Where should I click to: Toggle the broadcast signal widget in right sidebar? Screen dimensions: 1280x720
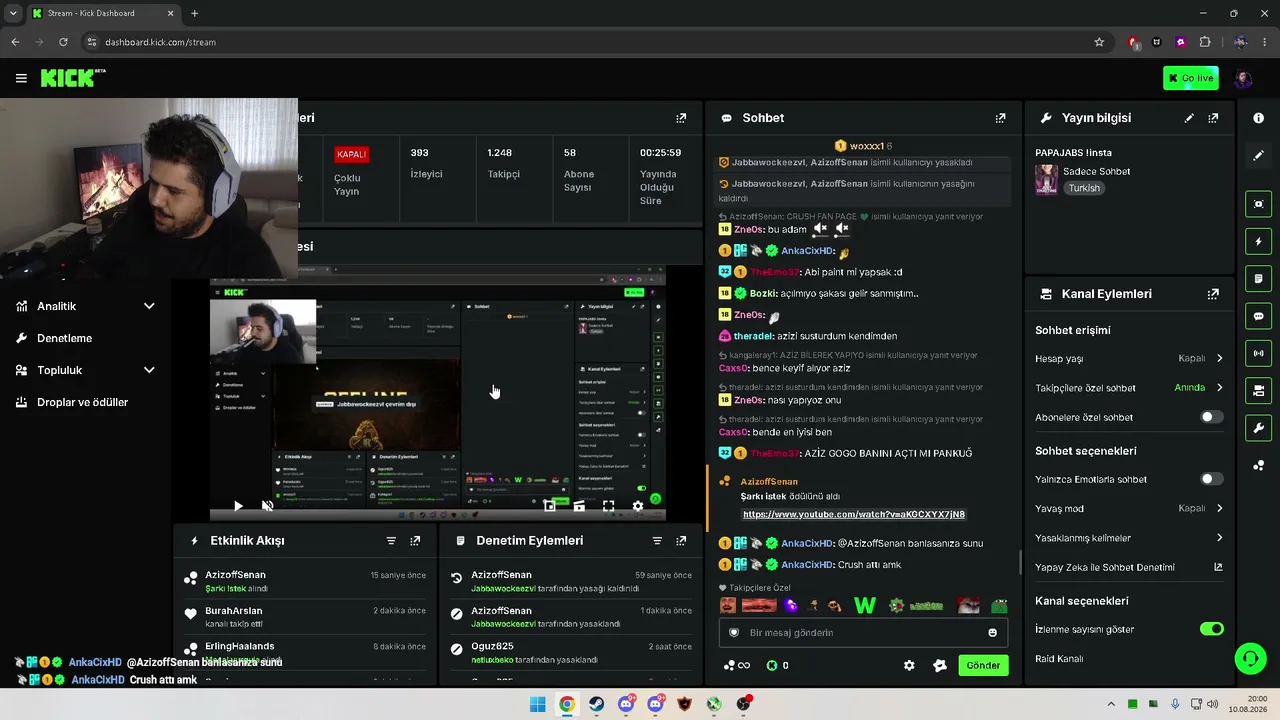[1258, 353]
